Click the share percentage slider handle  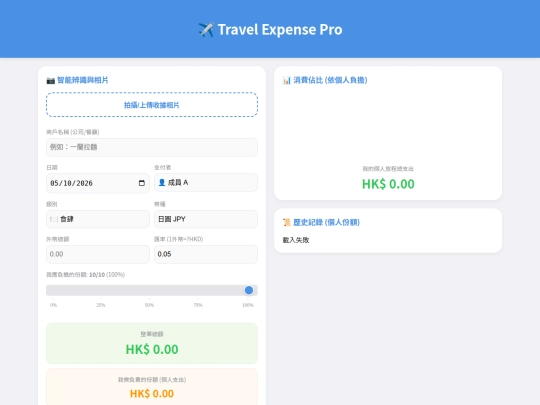click(x=249, y=290)
